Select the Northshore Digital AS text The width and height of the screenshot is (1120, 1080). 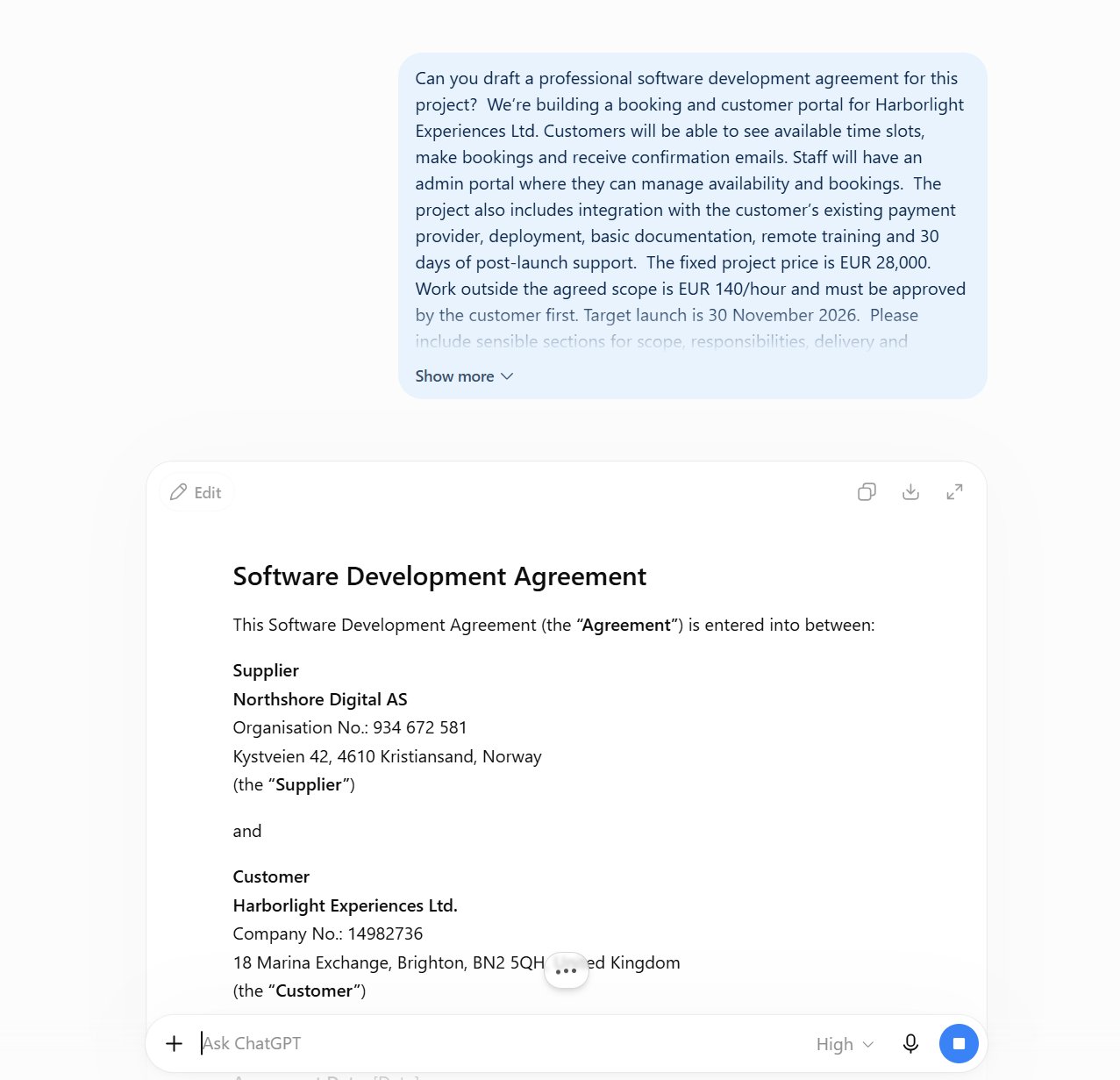coord(320,699)
